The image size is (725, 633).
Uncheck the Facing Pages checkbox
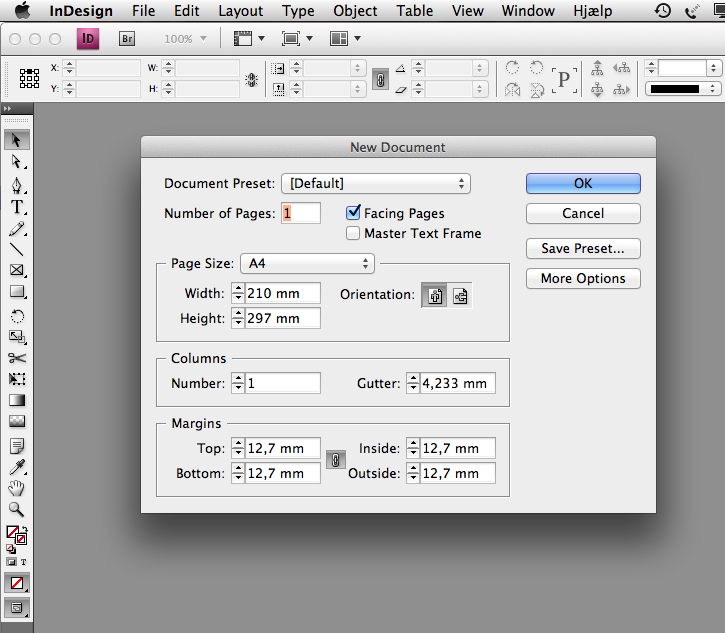[x=353, y=212]
